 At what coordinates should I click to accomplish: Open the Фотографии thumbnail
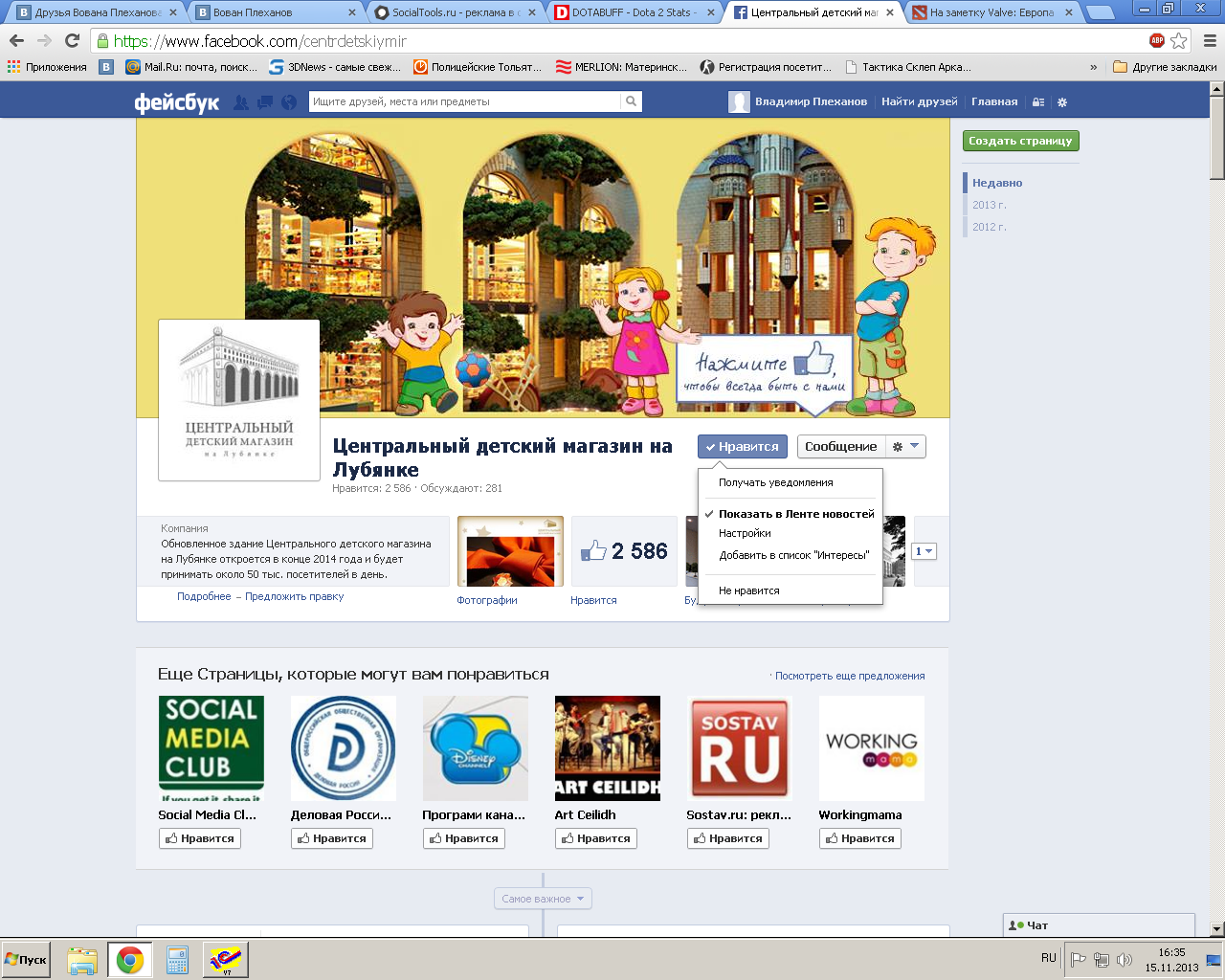click(510, 551)
